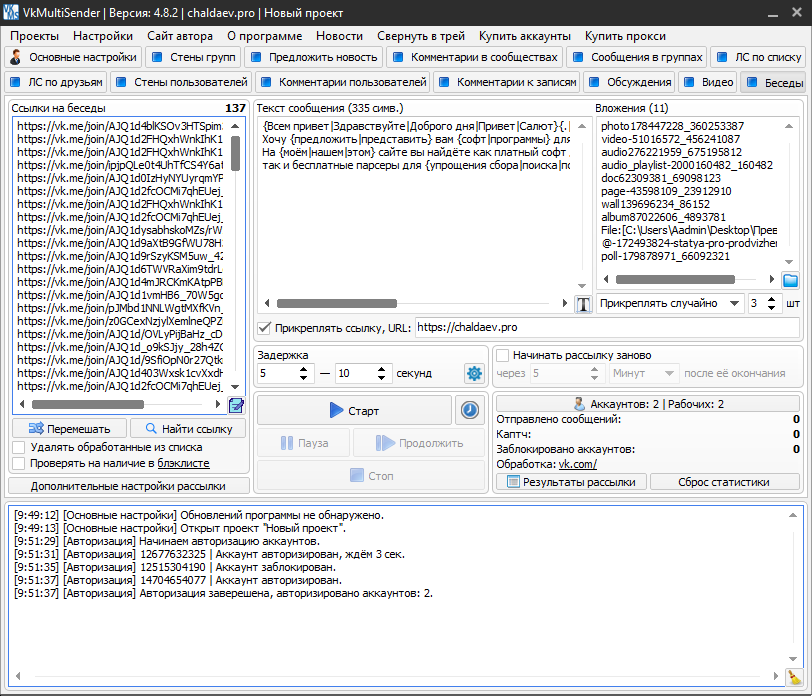This screenshot has width=812, height=696.
Task: Click the user icon on Основные настройки
Action: click(16, 57)
